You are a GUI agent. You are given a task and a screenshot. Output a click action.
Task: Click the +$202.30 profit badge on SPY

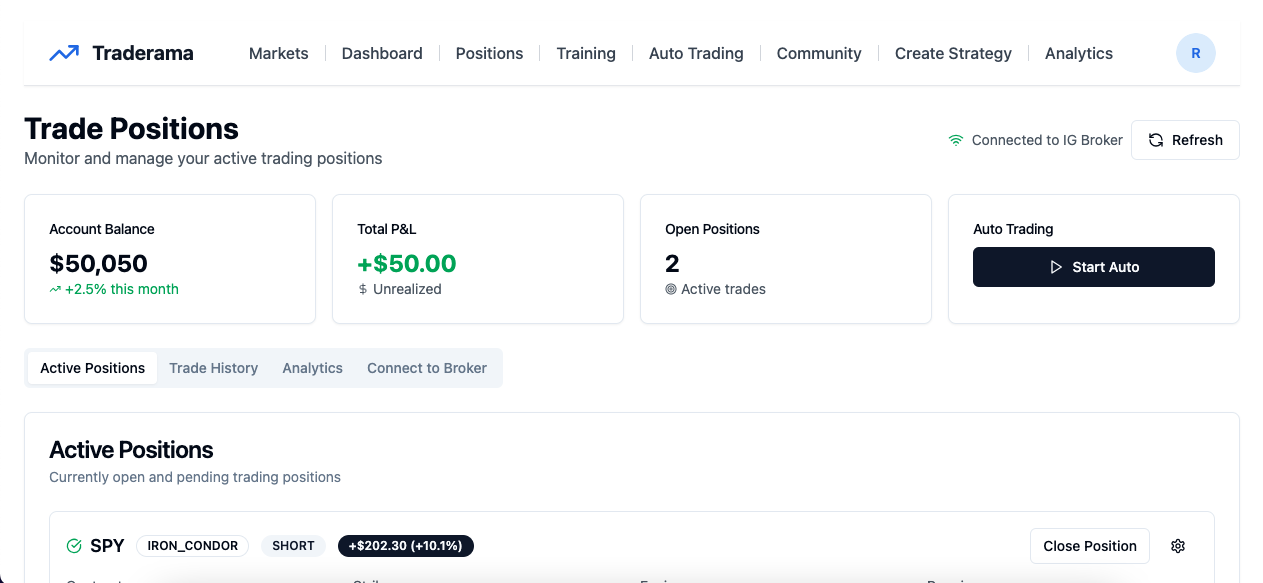click(x=406, y=546)
